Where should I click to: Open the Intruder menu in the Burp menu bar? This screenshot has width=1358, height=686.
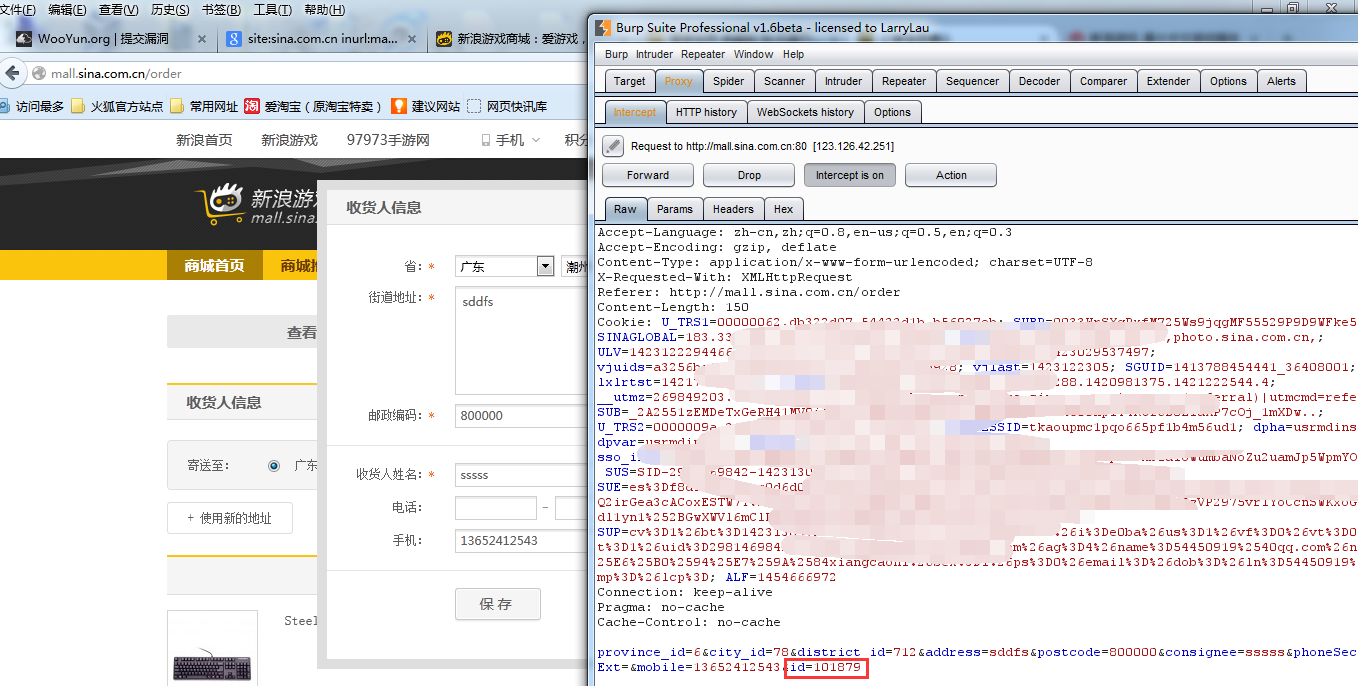pyautogui.click(x=655, y=54)
